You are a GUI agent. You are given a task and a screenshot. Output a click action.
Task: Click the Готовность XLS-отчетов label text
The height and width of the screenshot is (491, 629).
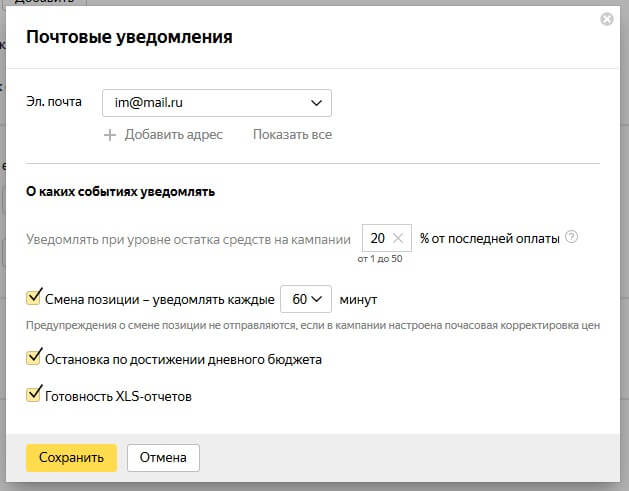pyautogui.click(x=118, y=397)
